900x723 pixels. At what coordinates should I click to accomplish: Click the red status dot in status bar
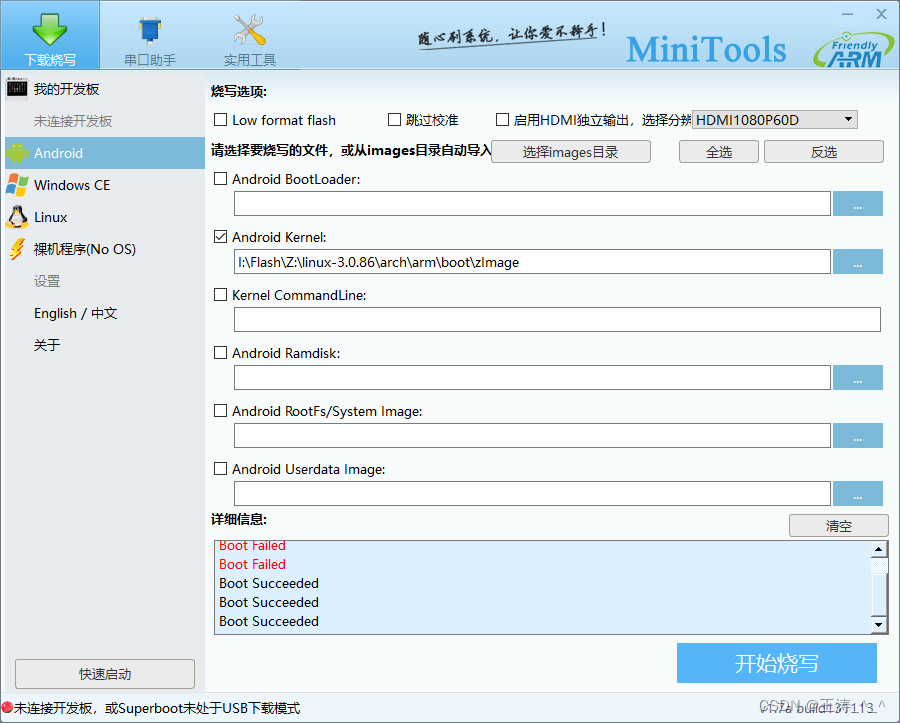tap(7, 708)
